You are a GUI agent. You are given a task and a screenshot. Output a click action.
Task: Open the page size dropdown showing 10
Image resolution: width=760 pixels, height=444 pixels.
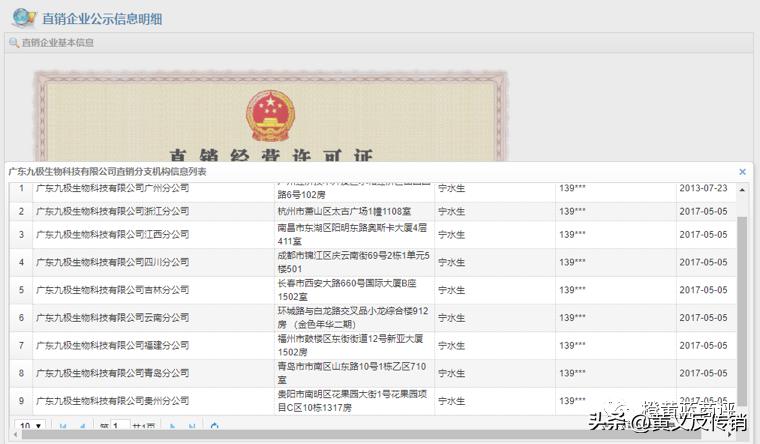[31, 426]
